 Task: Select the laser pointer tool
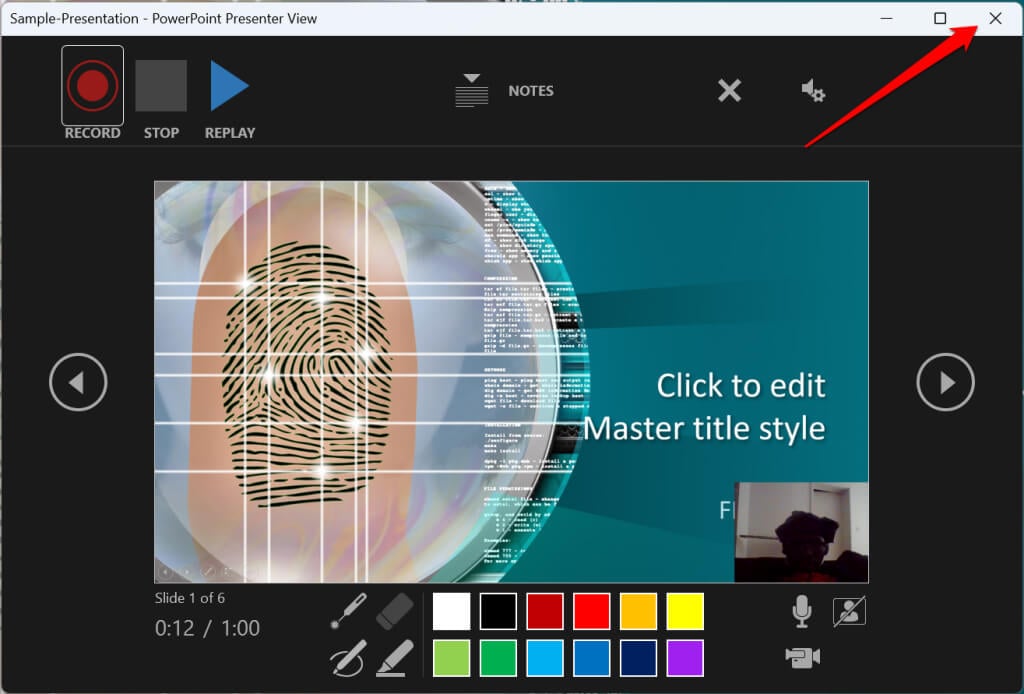point(347,612)
